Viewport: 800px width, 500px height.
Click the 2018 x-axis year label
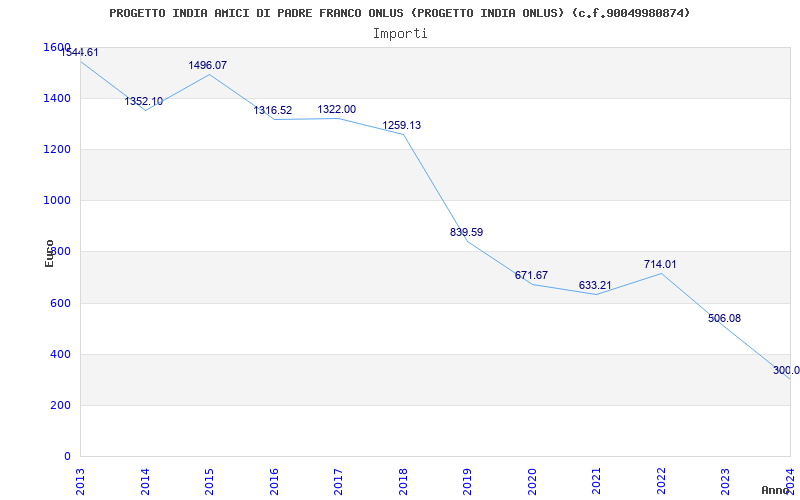click(x=403, y=481)
